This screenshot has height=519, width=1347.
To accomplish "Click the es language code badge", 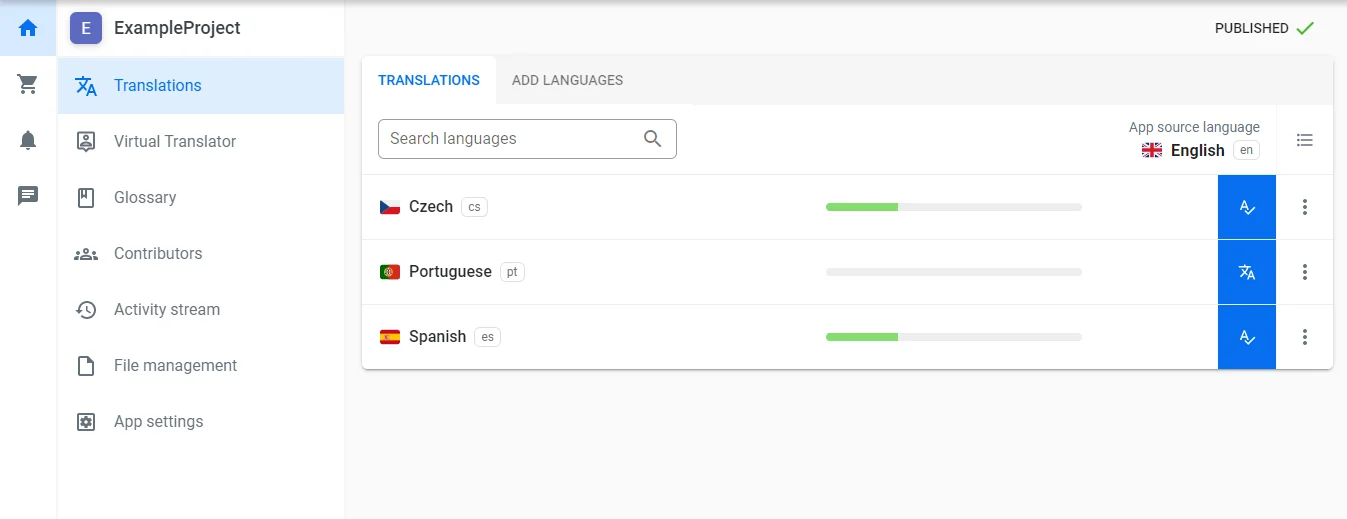I will [487, 337].
